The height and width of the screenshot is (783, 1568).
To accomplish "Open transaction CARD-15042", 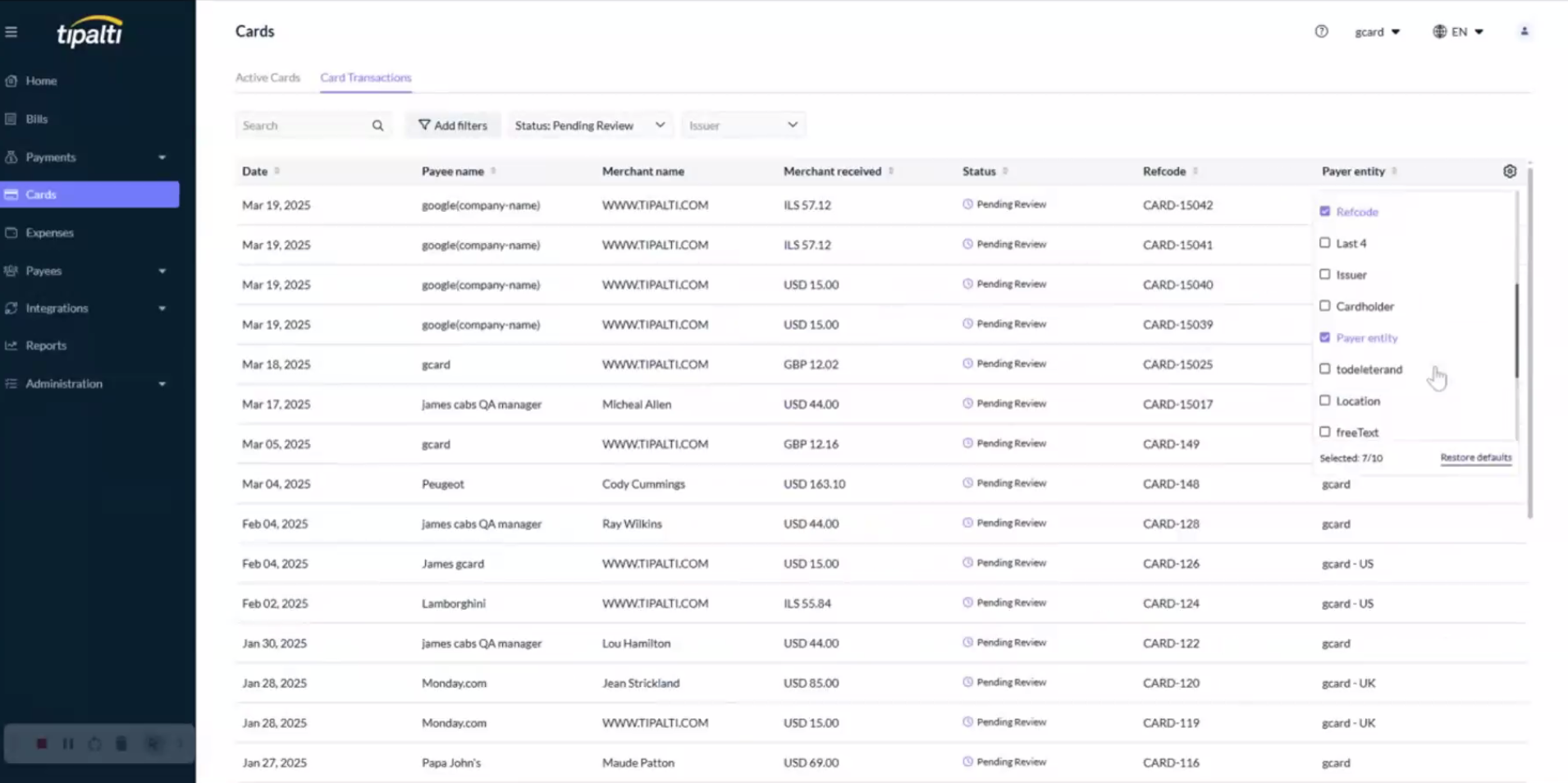I will [1177, 205].
